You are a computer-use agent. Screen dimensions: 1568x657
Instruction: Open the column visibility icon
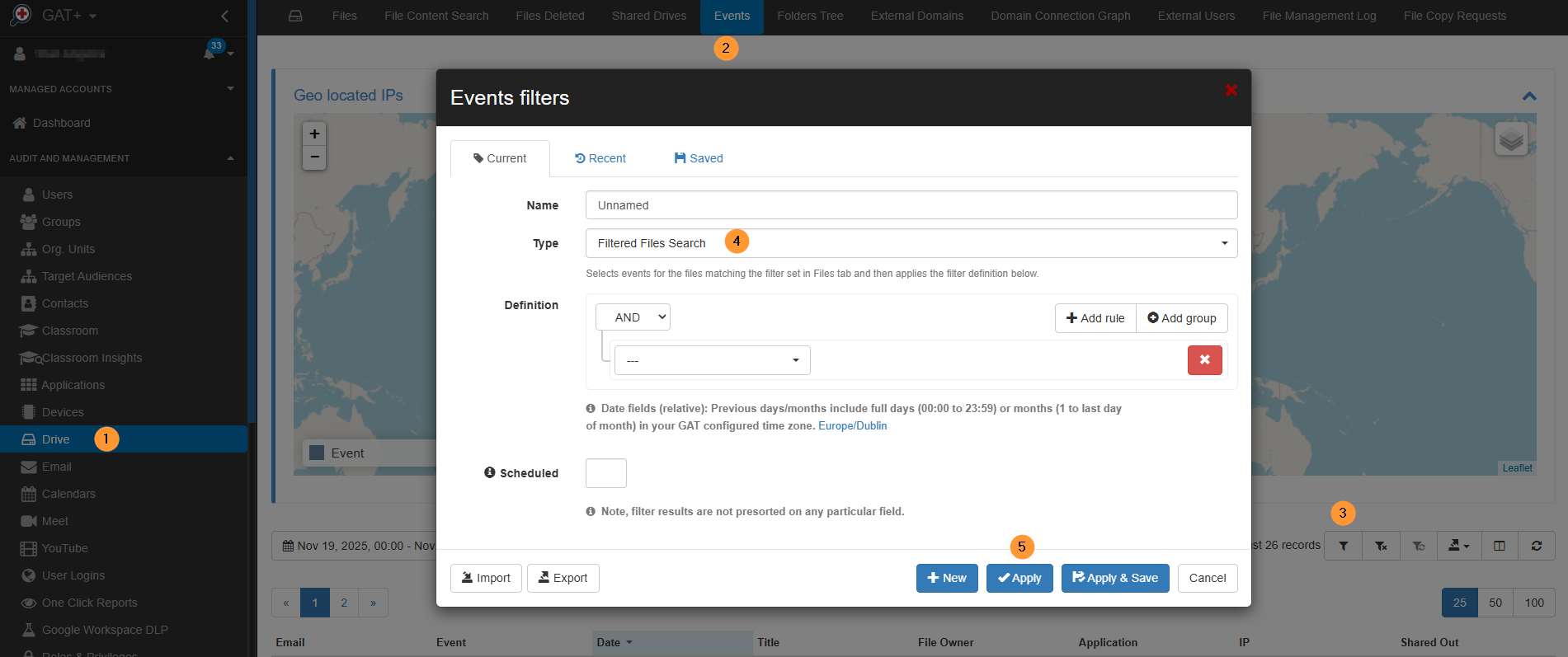coord(1499,546)
